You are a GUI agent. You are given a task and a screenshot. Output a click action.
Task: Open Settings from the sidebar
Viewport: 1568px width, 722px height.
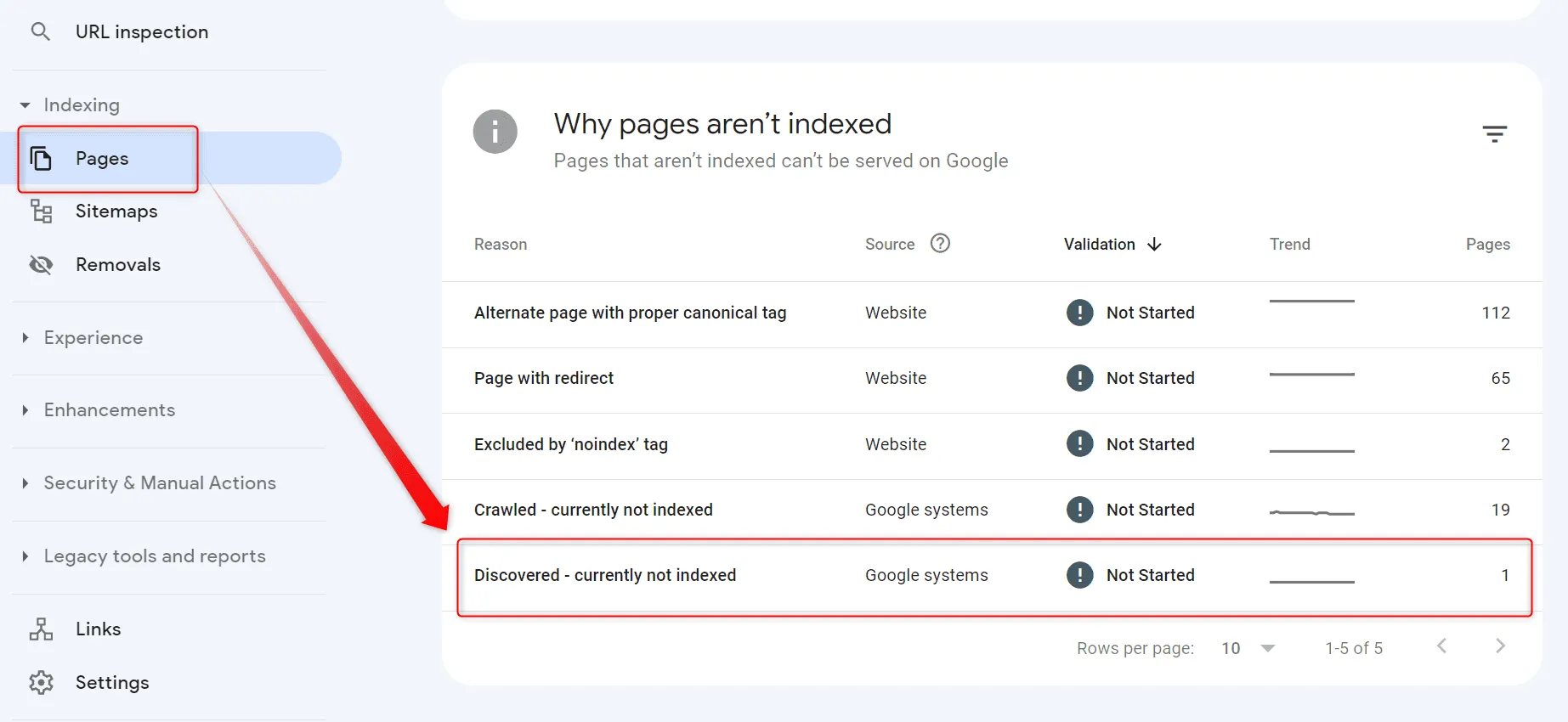pyautogui.click(x=112, y=682)
